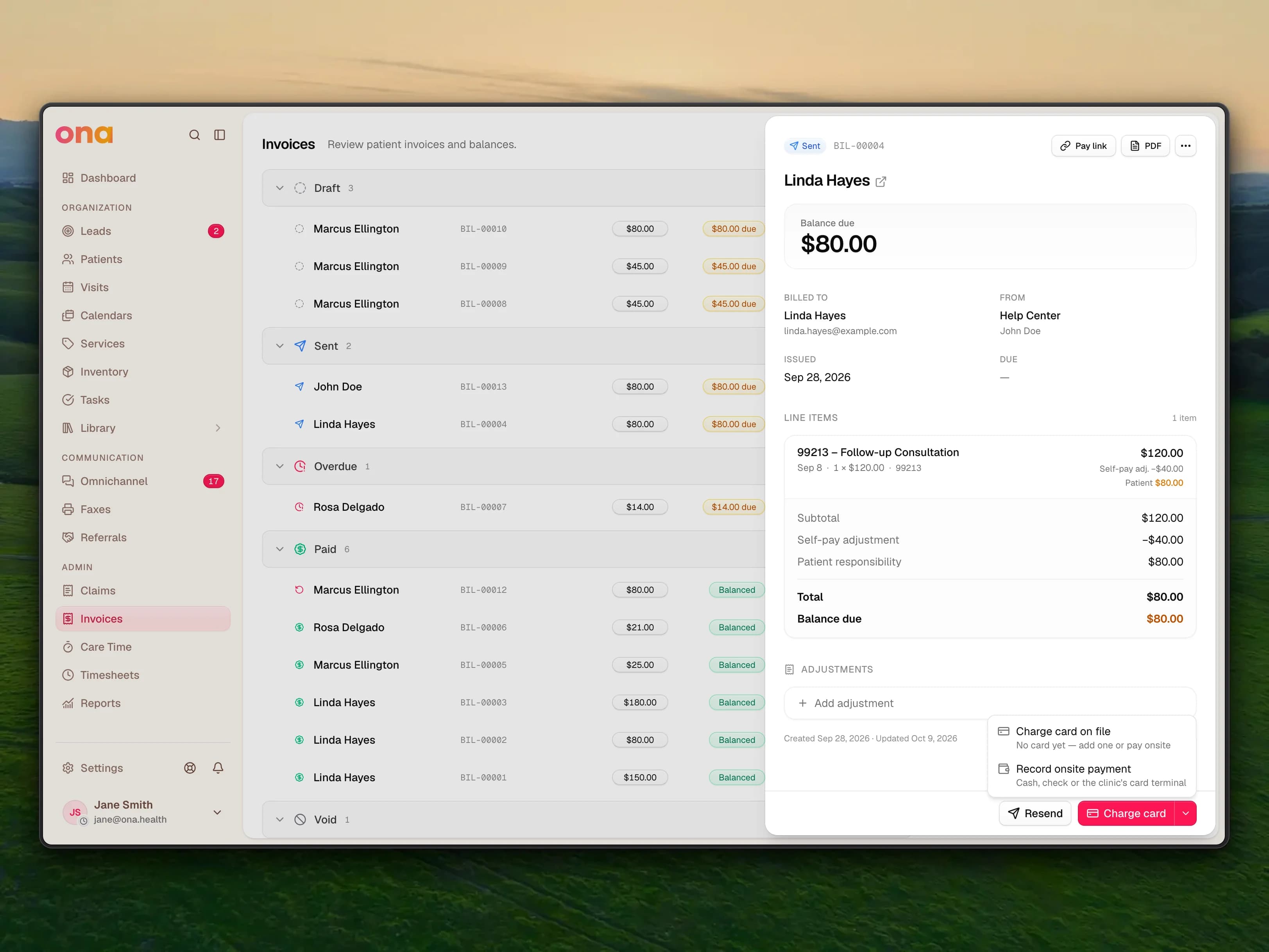Select the Marcus Ellington BIL-00010 draft row
This screenshot has width=1269, height=952.
pos(514,229)
